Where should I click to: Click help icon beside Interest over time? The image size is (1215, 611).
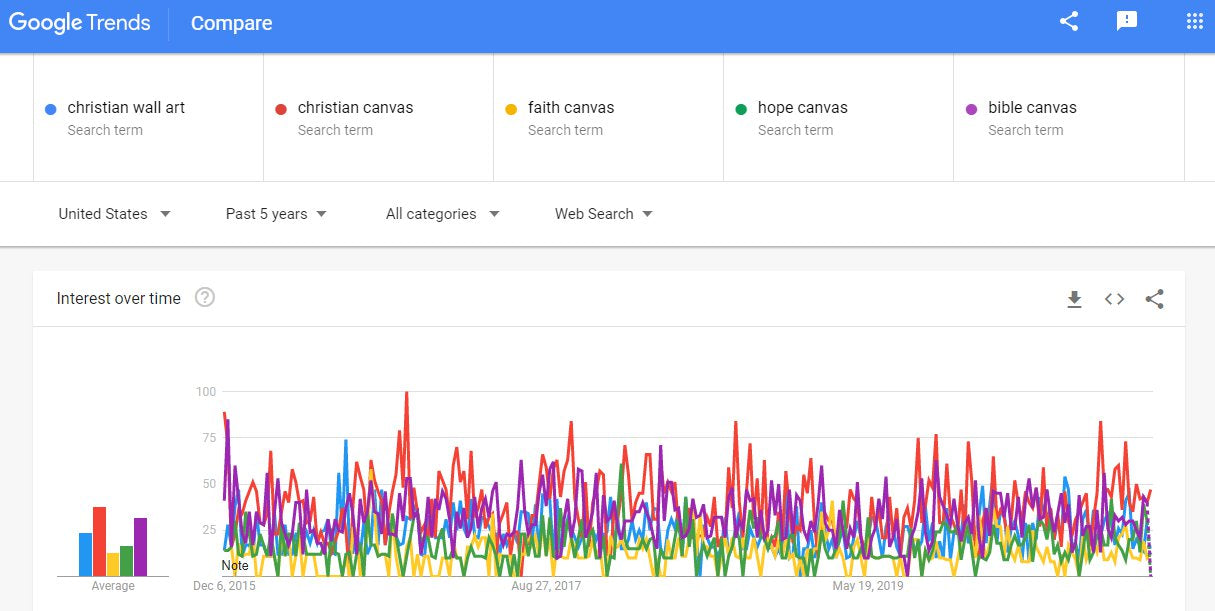pos(205,297)
